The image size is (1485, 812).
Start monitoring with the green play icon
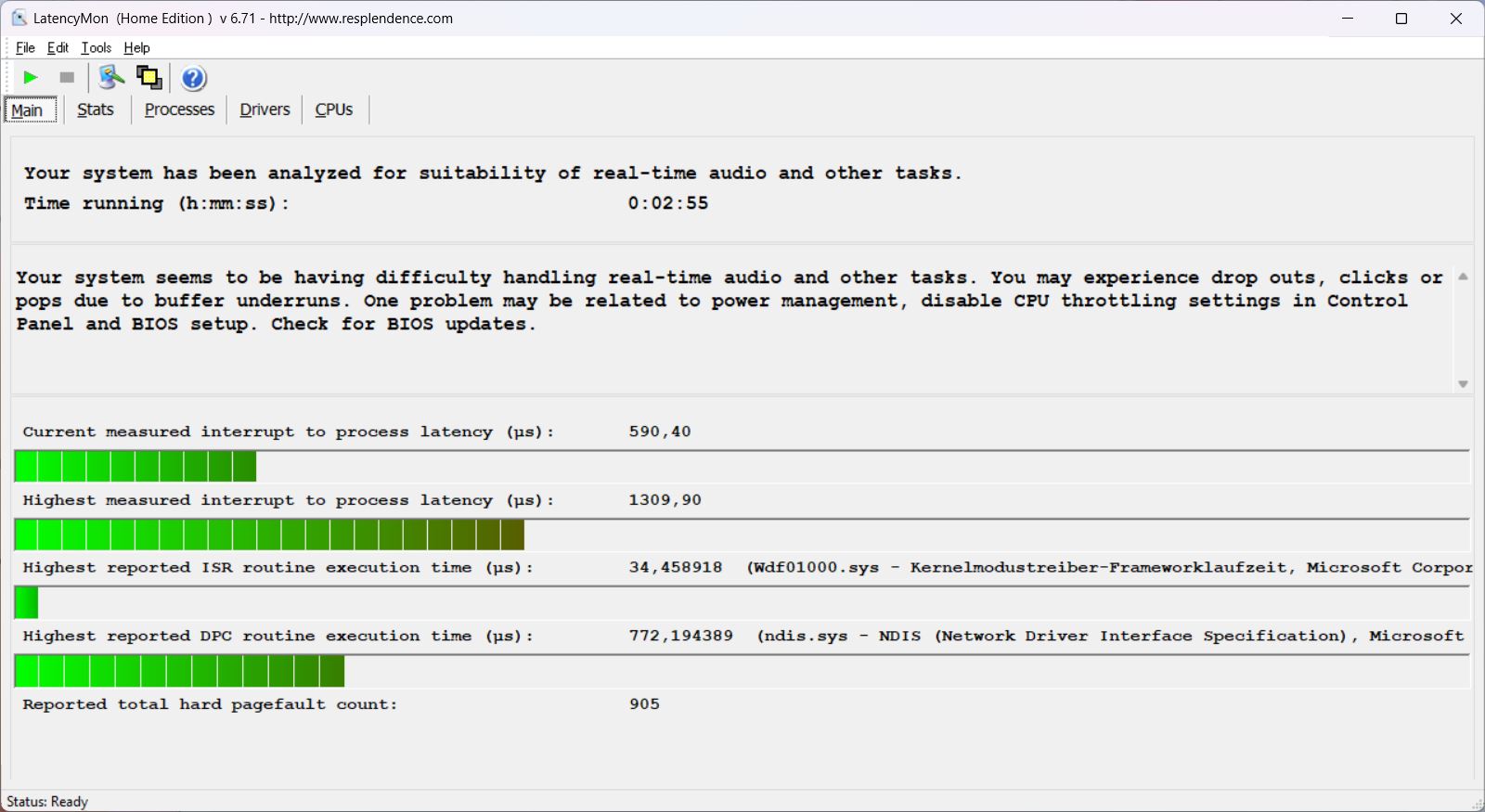click(x=31, y=78)
